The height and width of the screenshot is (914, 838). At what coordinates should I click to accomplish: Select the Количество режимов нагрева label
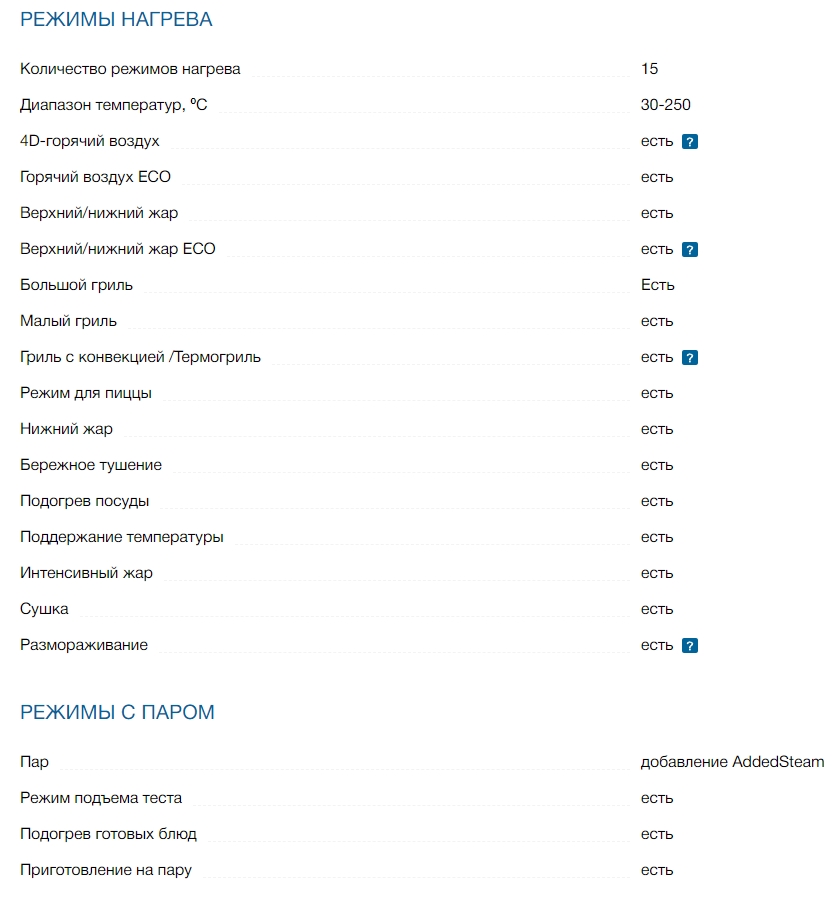tap(130, 69)
